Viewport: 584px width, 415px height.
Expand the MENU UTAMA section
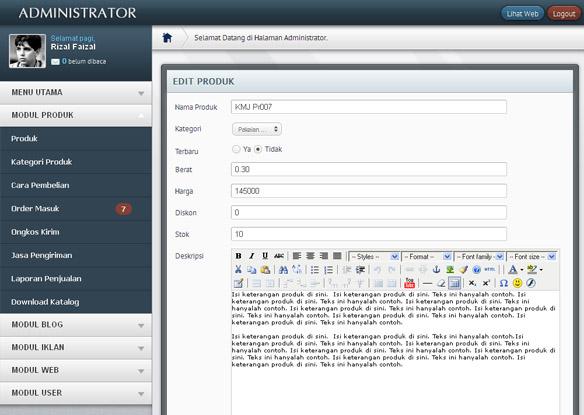[x=76, y=92]
